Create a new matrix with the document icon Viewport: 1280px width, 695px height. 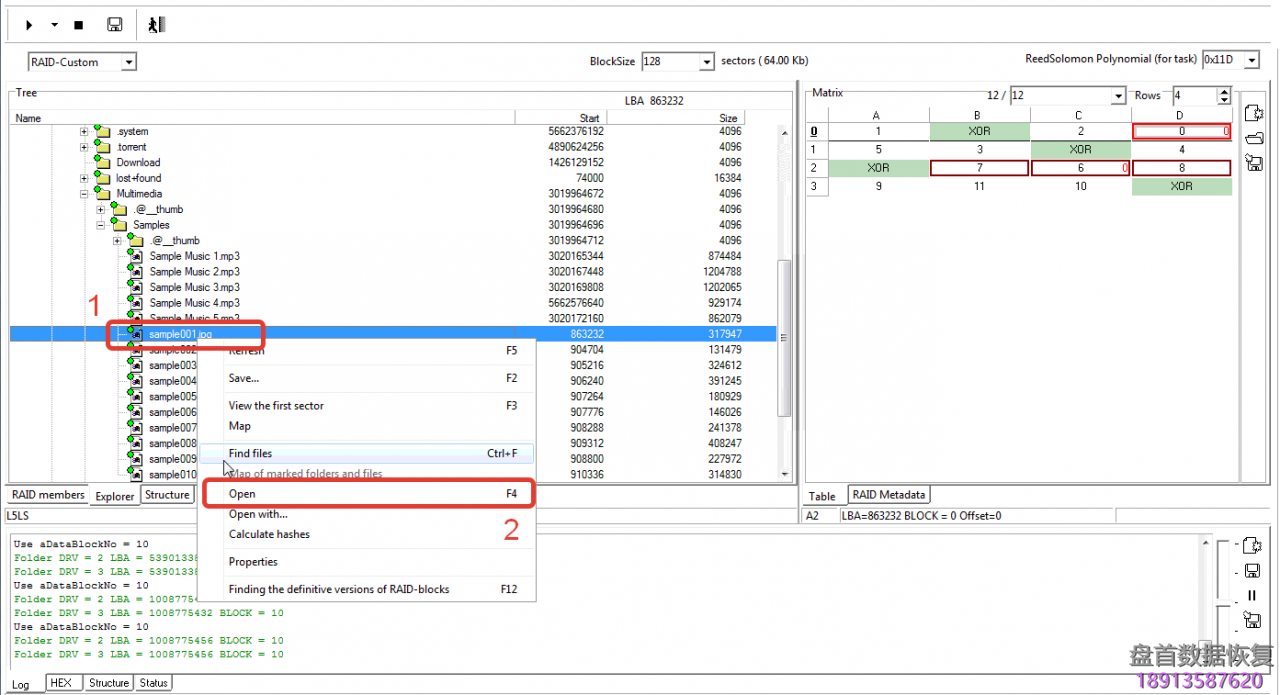[x=1253, y=113]
